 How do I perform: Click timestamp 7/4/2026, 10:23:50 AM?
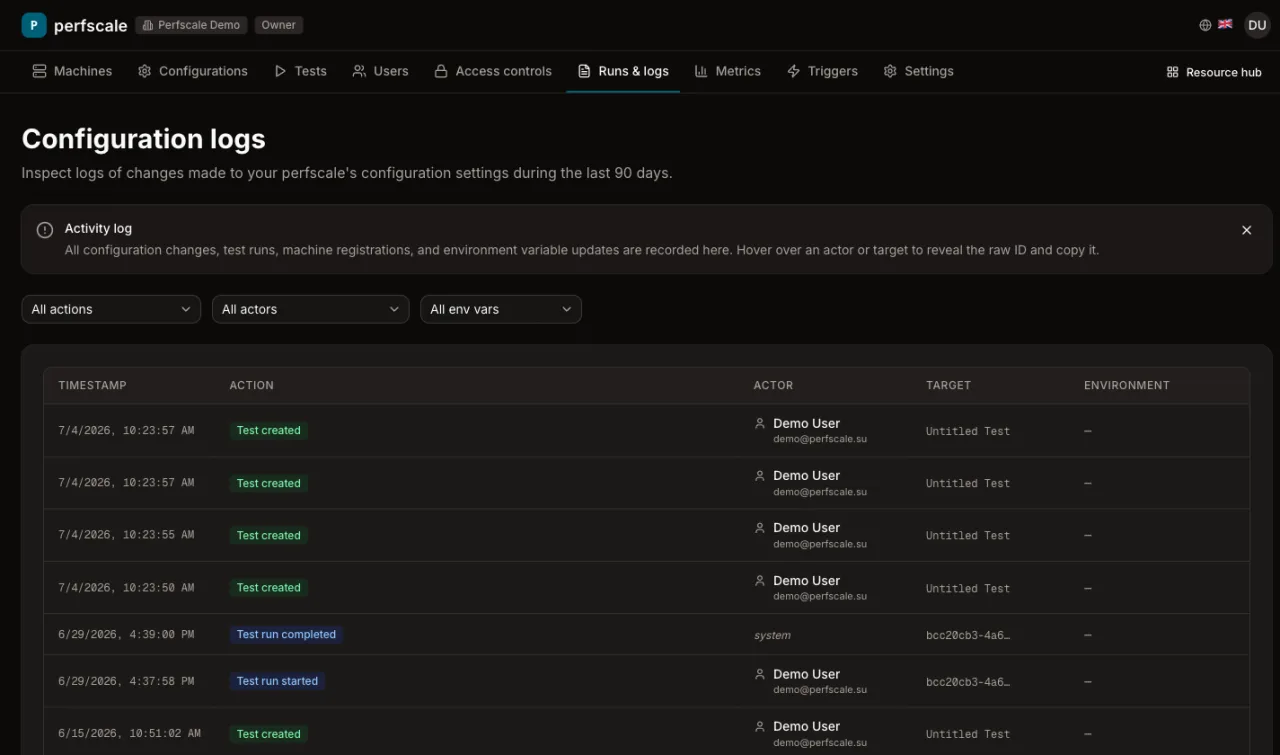click(126, 587)
